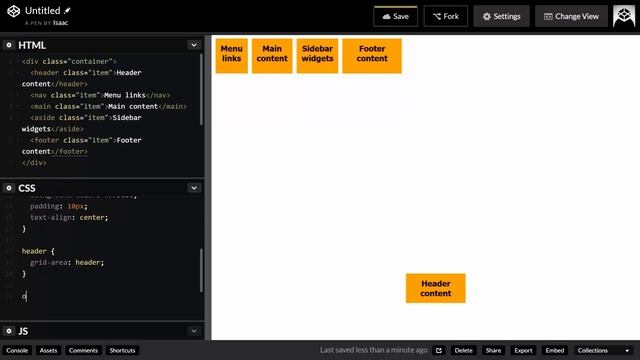Click the div class container code line
Image resolution: width=640 pixels, height=360 pixels.
coord(69,61)
